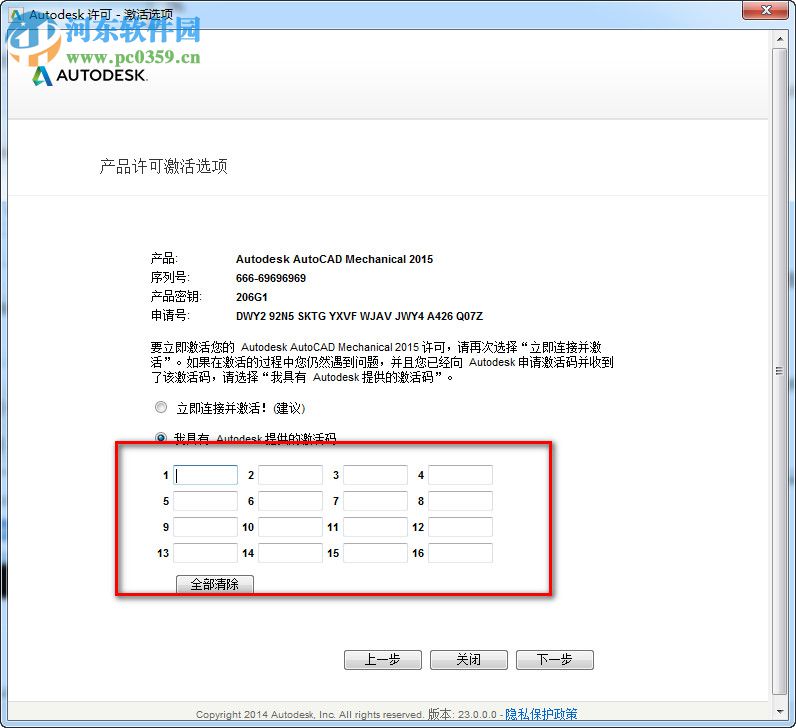Click activation code field 5

[x=206, y=501]
